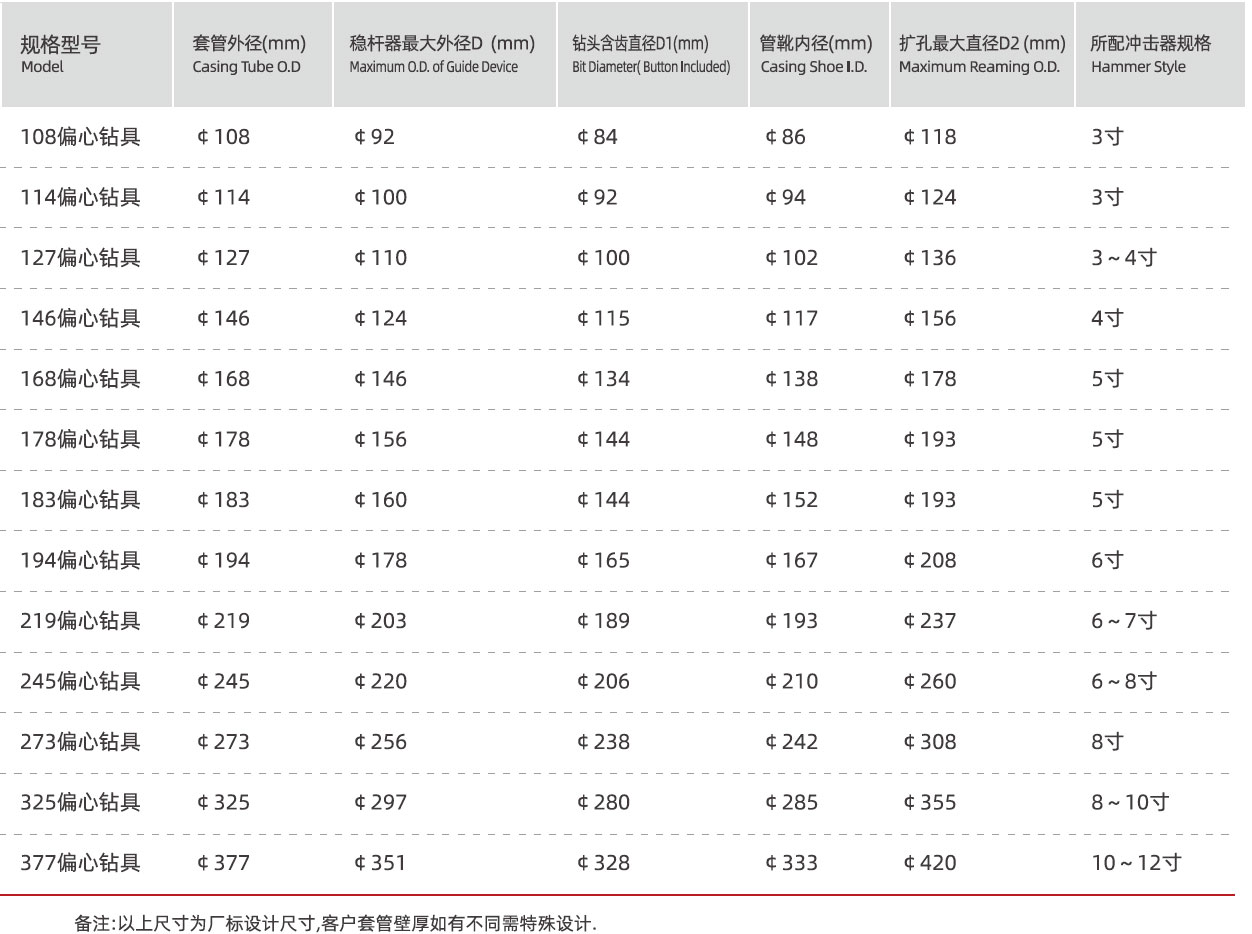Select the 10～12寸 hammer style cell
The width and height of the screenshot is (1252, 934).
pos(1135,863)
